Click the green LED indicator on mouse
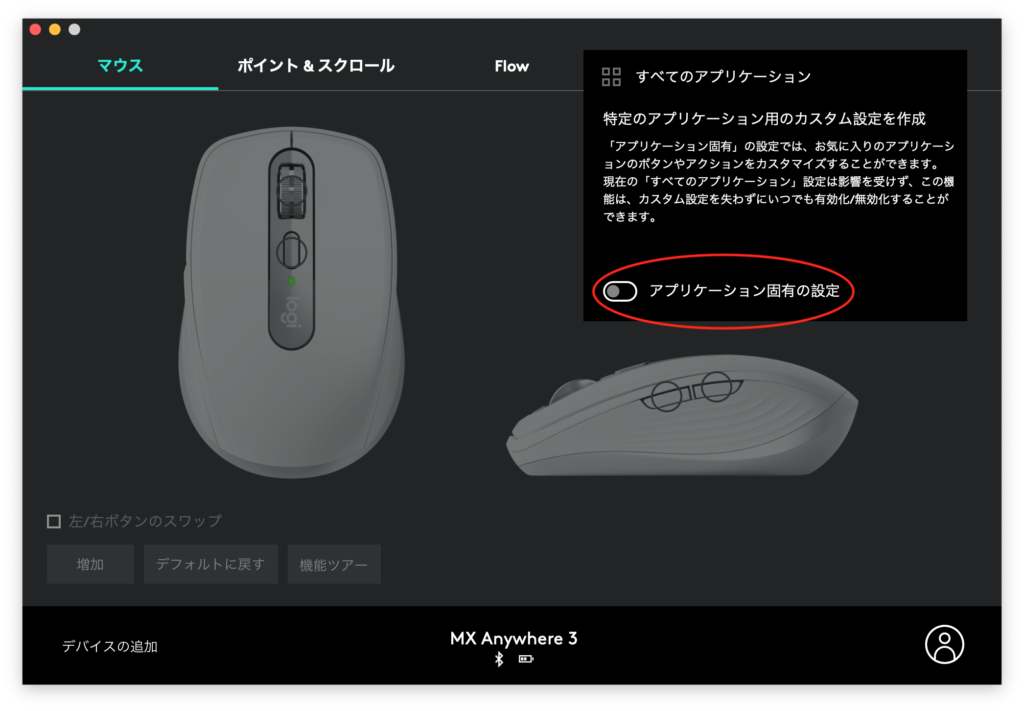Viewport: 1024px width, 711px height. [291, 281]
